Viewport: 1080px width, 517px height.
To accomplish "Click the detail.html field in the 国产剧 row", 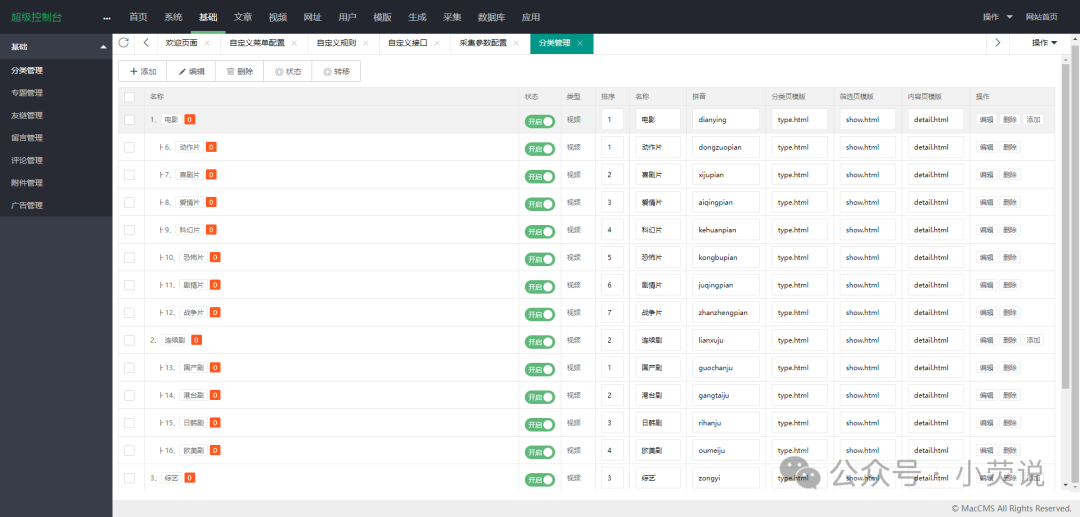I will click(x=936, y=368).
